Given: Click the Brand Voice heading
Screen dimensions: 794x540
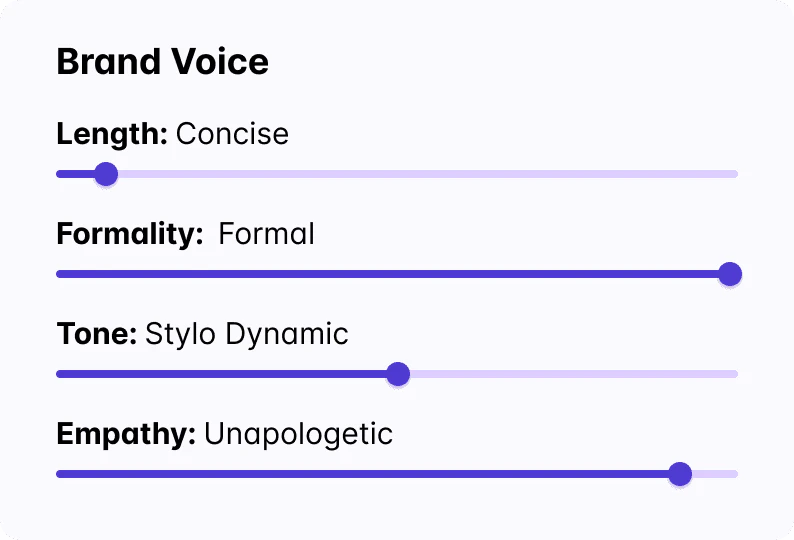Looking at the screenshot, I should 162,62.
